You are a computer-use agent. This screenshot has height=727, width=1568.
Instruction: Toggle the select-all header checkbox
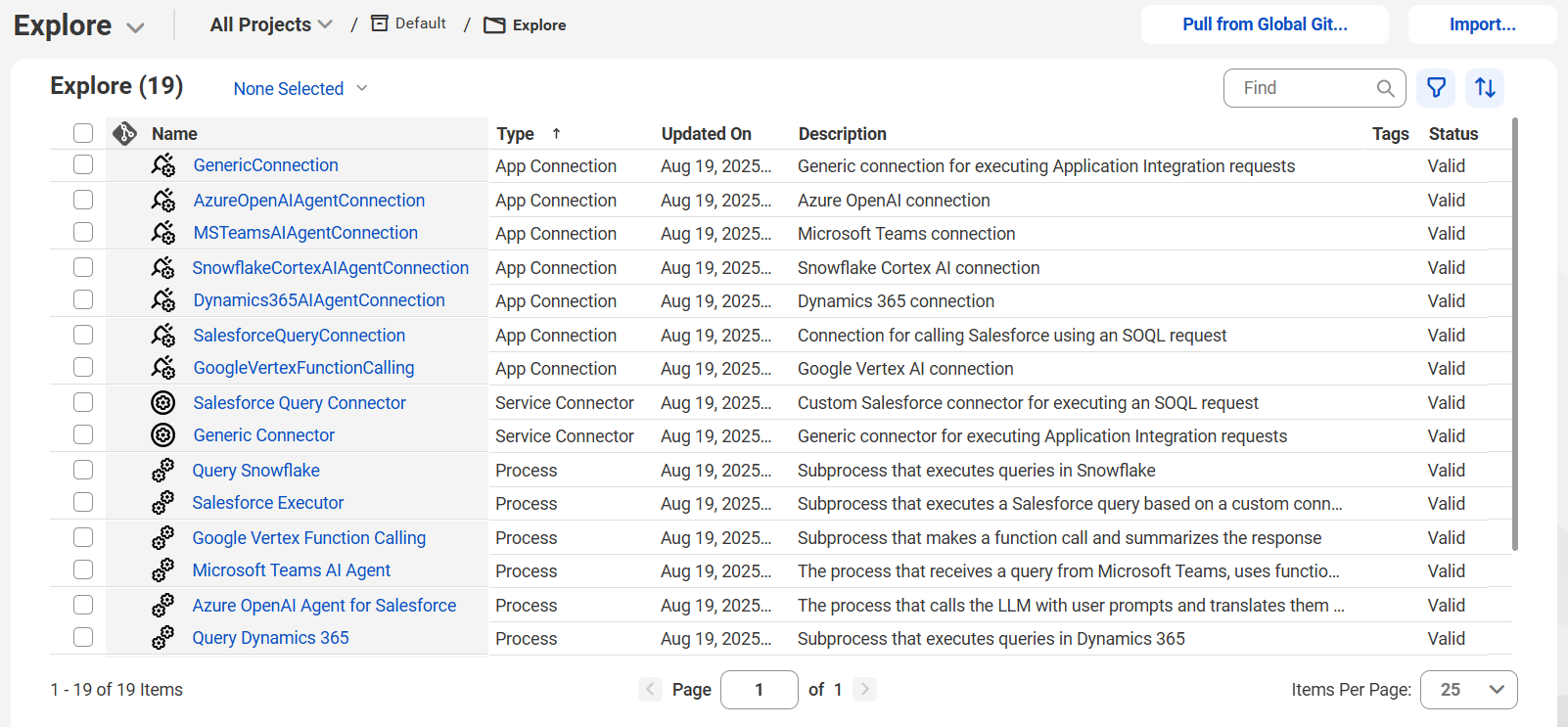(83, 133)
